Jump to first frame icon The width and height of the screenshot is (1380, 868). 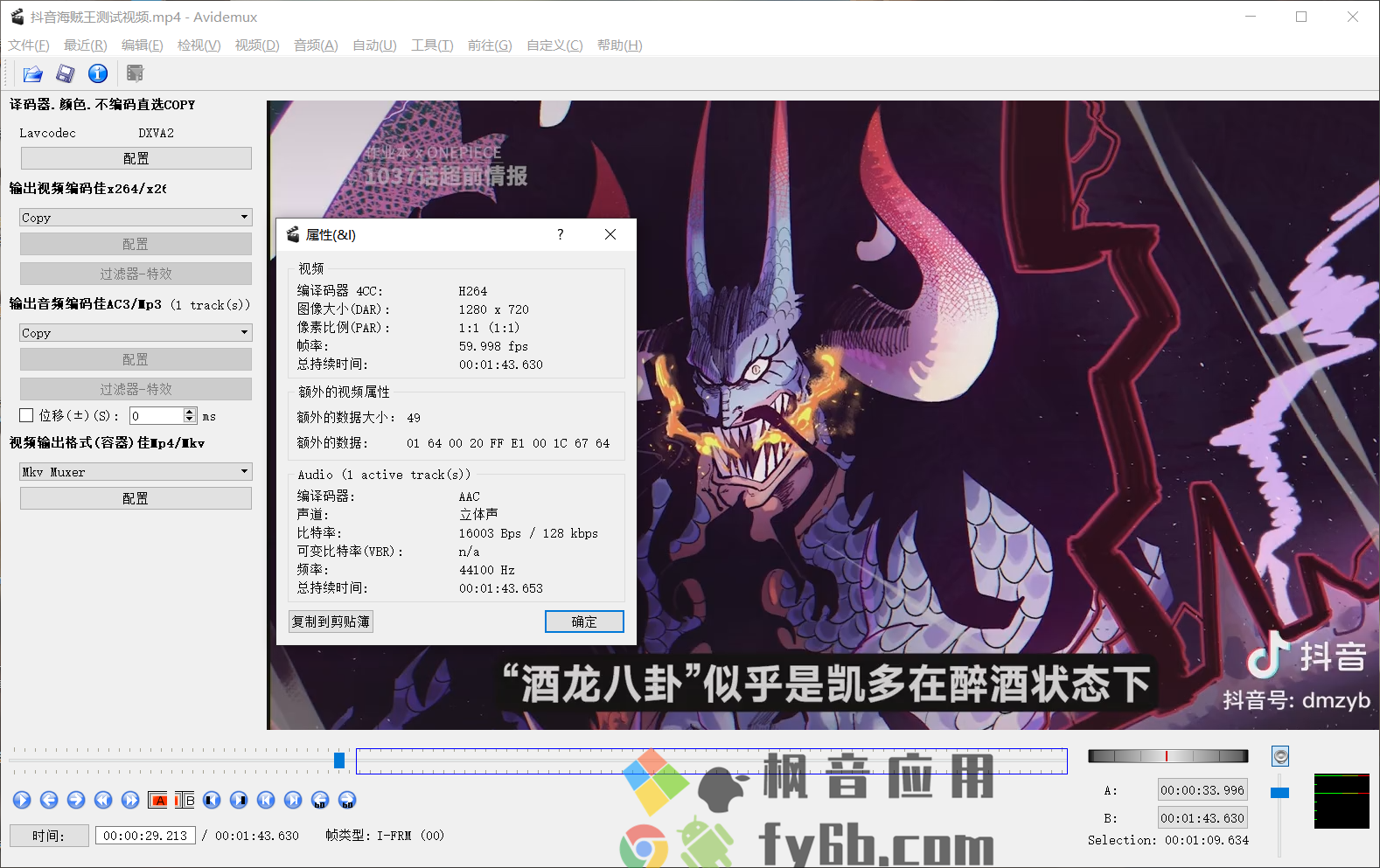coord(266,800)
